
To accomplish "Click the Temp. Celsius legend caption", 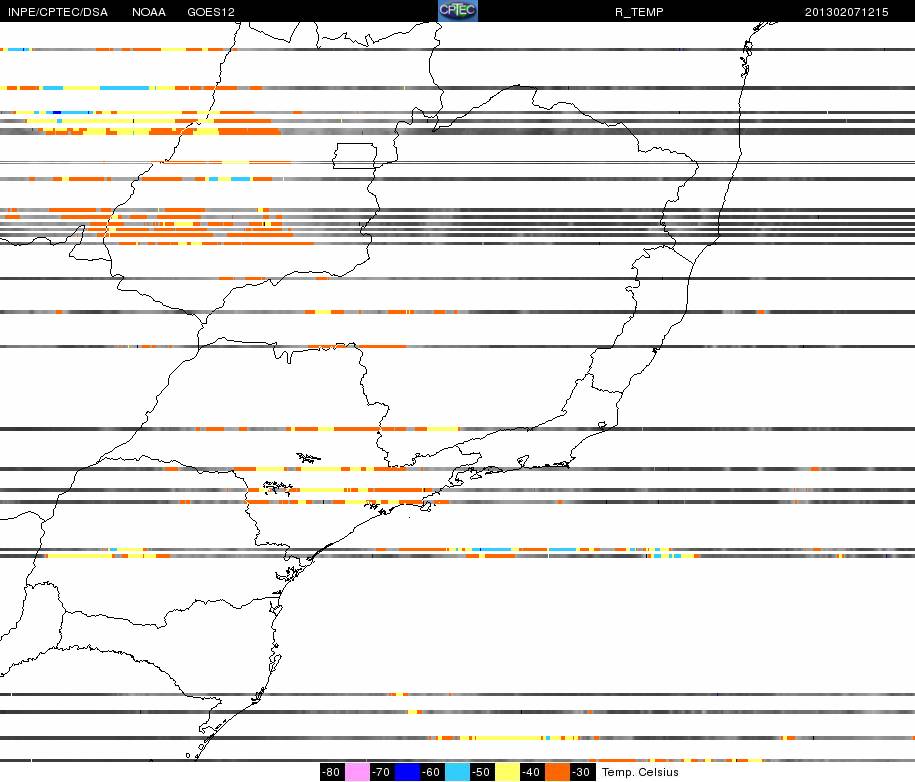I will point(640,772).
